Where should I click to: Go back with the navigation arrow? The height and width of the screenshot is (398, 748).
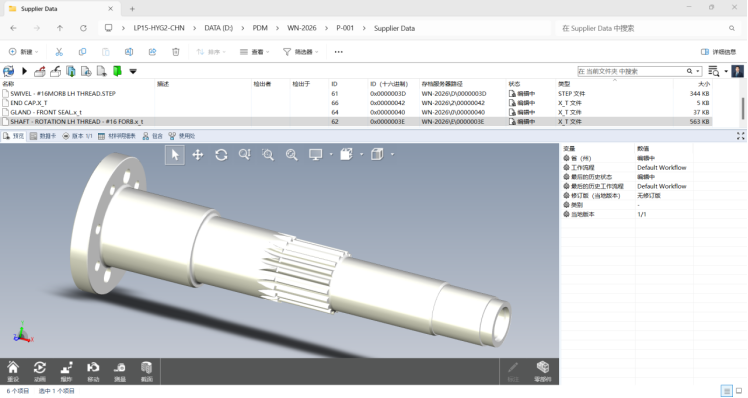pyautogui.click(x=13, y=28)
